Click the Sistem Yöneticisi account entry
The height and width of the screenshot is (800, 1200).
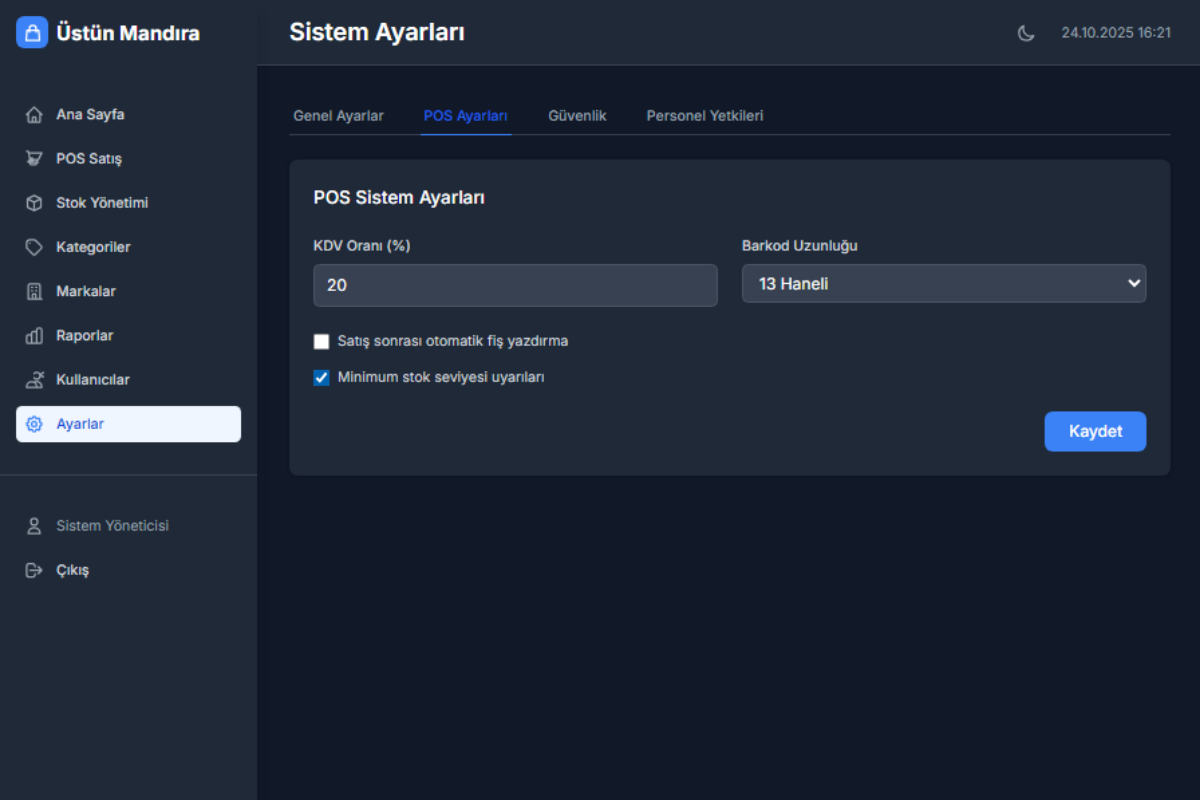[111, 525]
